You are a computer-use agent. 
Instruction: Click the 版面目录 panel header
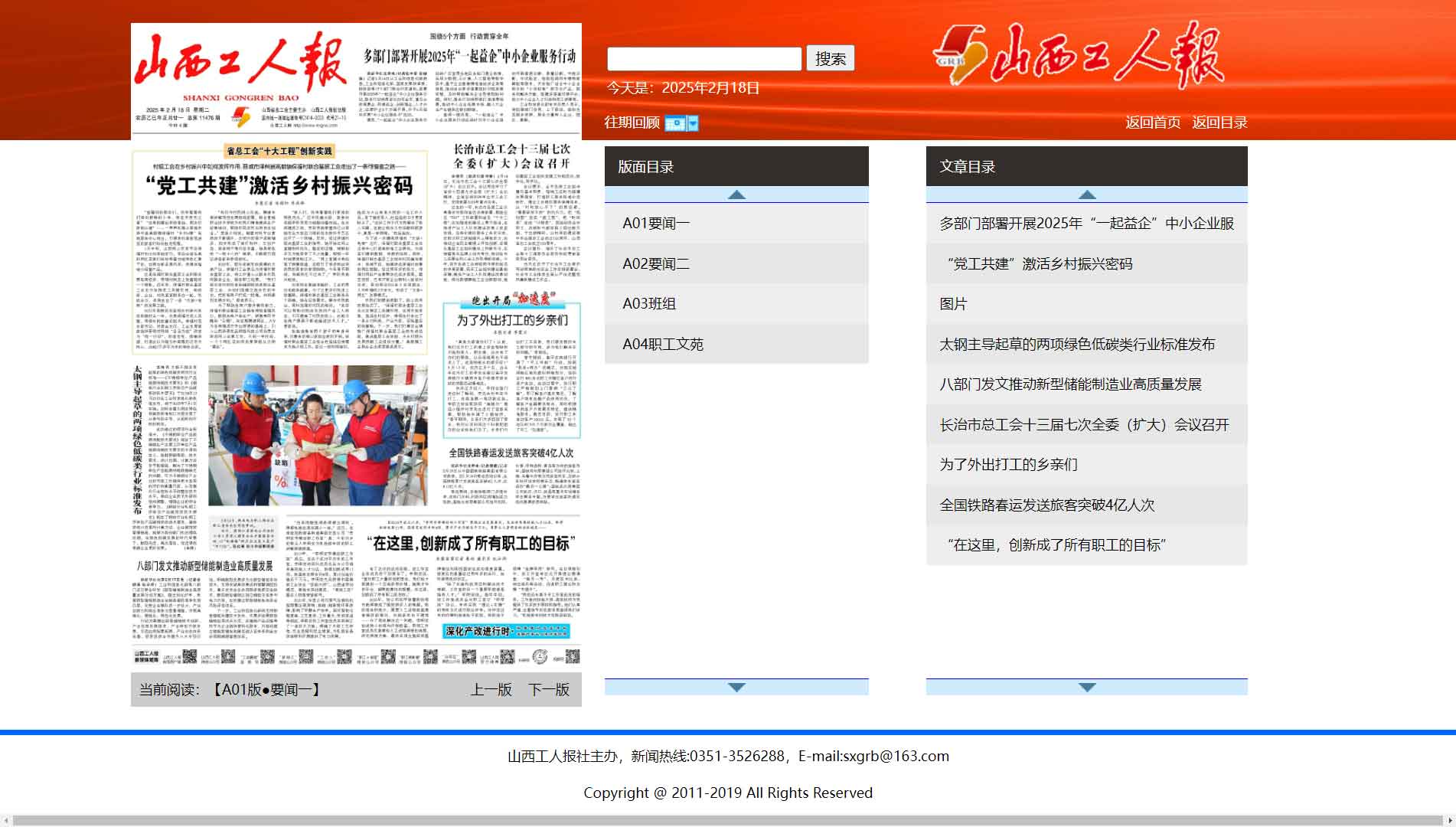tap(736, 166)
